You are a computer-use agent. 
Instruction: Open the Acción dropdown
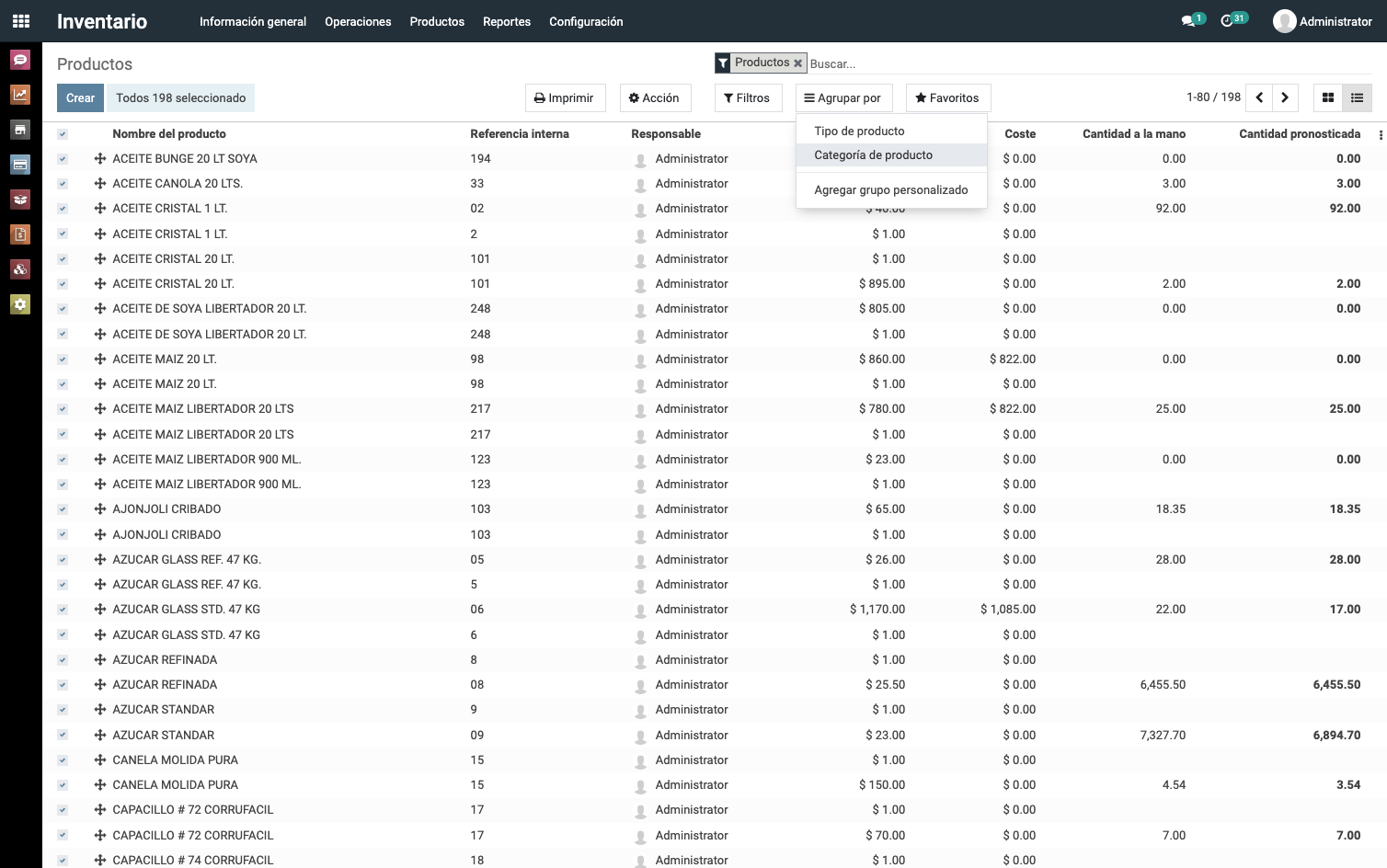tap(654, 97)
